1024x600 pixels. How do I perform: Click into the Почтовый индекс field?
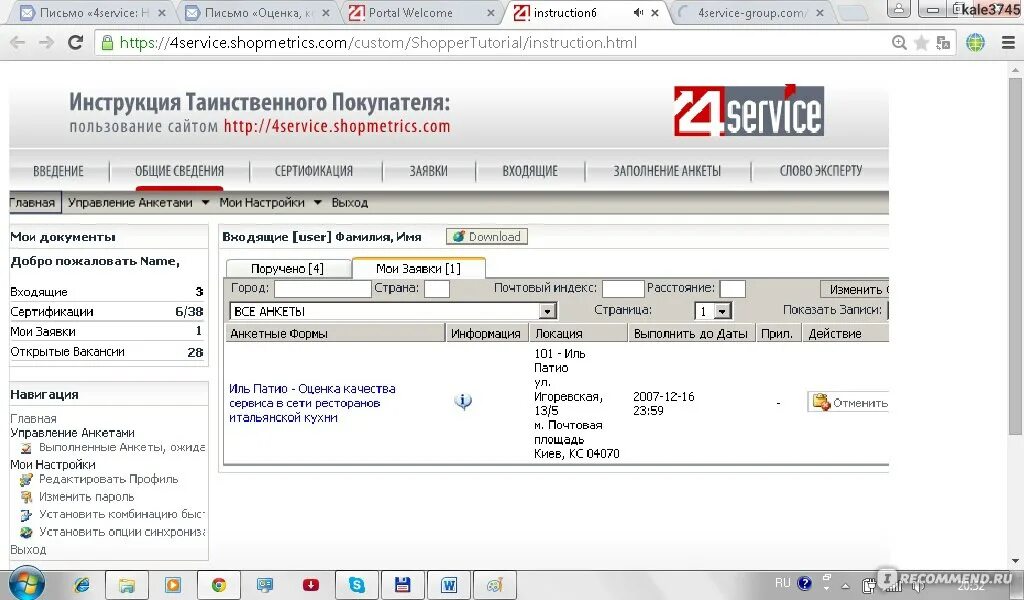pyautogui.click(x=623, y=289)
